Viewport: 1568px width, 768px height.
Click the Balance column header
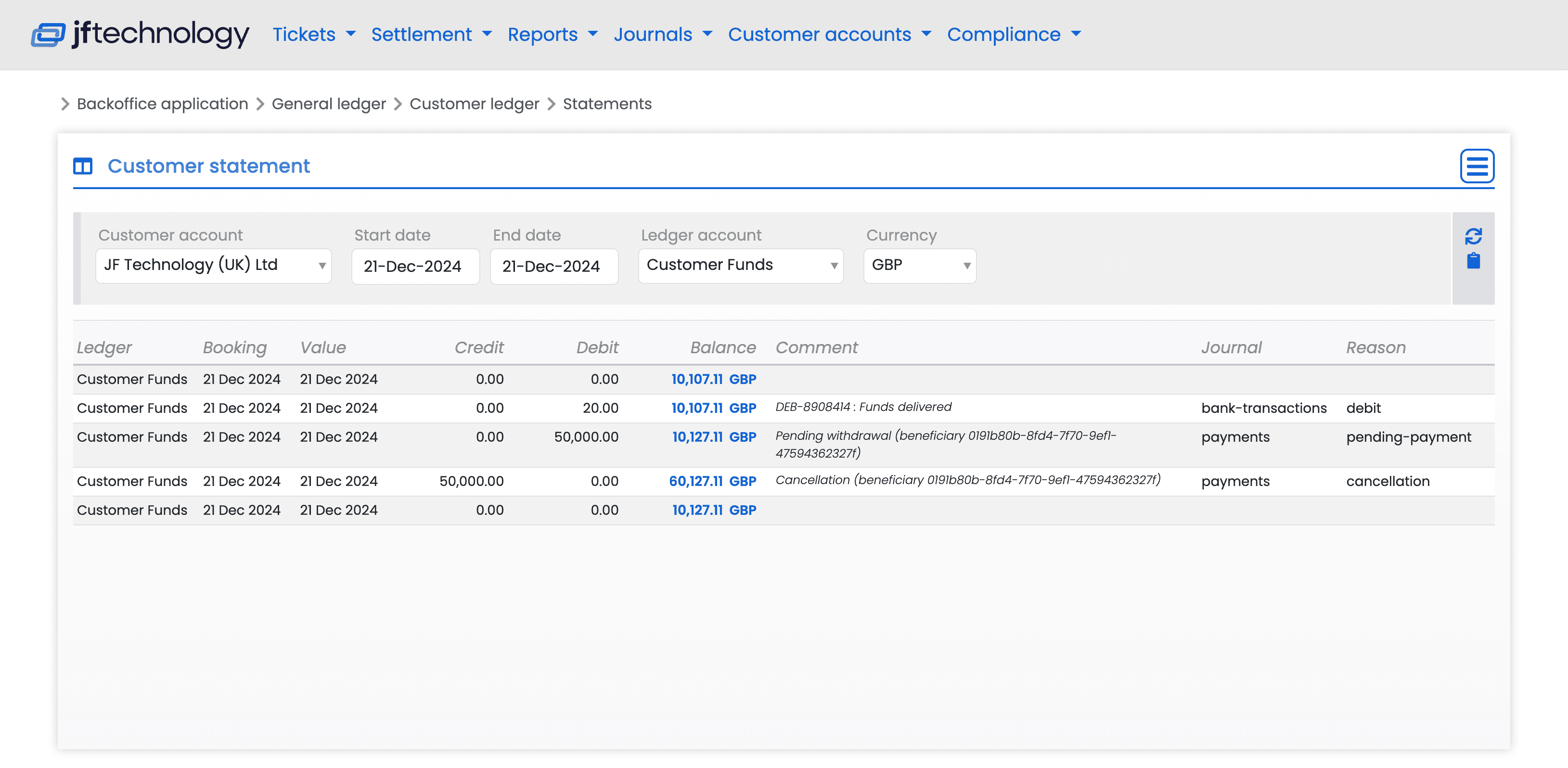click(x=723, y=347)
